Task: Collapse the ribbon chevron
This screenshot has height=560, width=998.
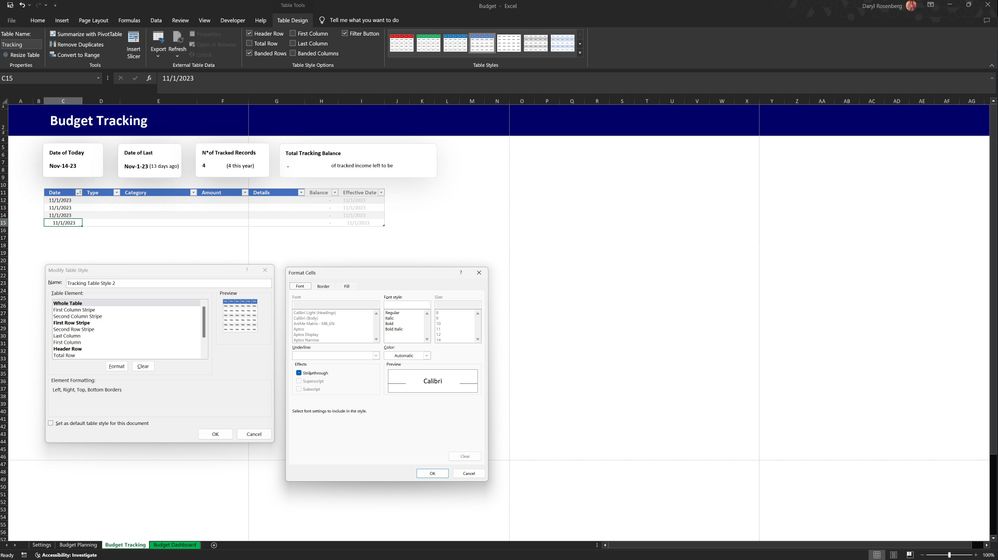Action: point(992,66)
